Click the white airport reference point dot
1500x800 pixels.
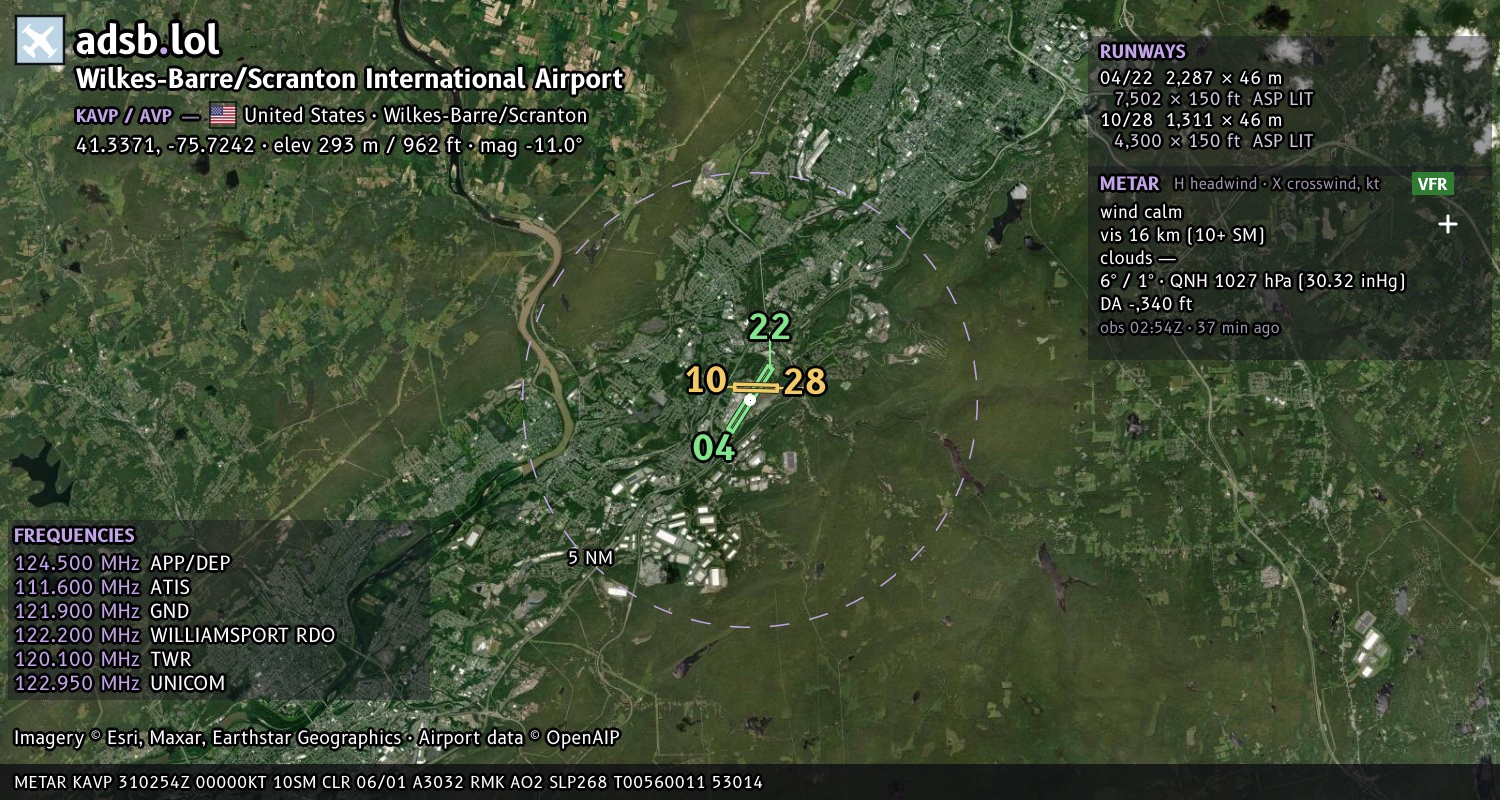(x=750, y=399)
